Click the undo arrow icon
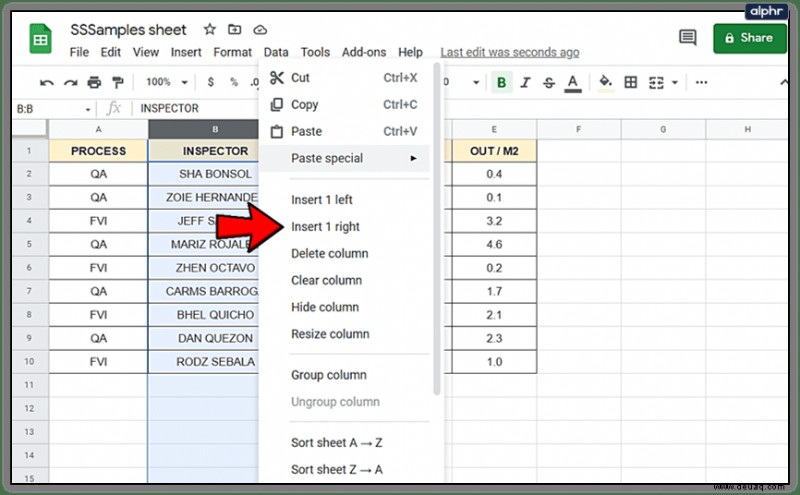 pos(46,83)
